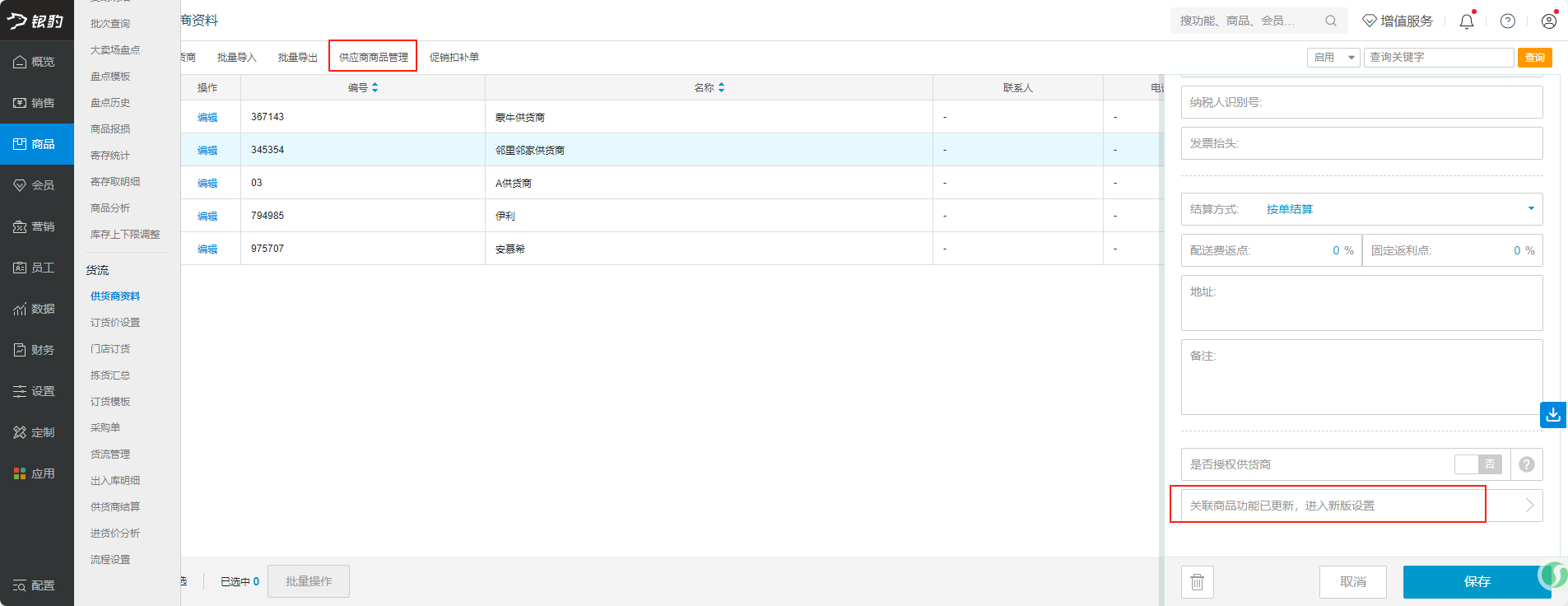Viewport: 1568px width, 606px height.
Task: Click the search magnifier icon
Action: point(1331,21)
